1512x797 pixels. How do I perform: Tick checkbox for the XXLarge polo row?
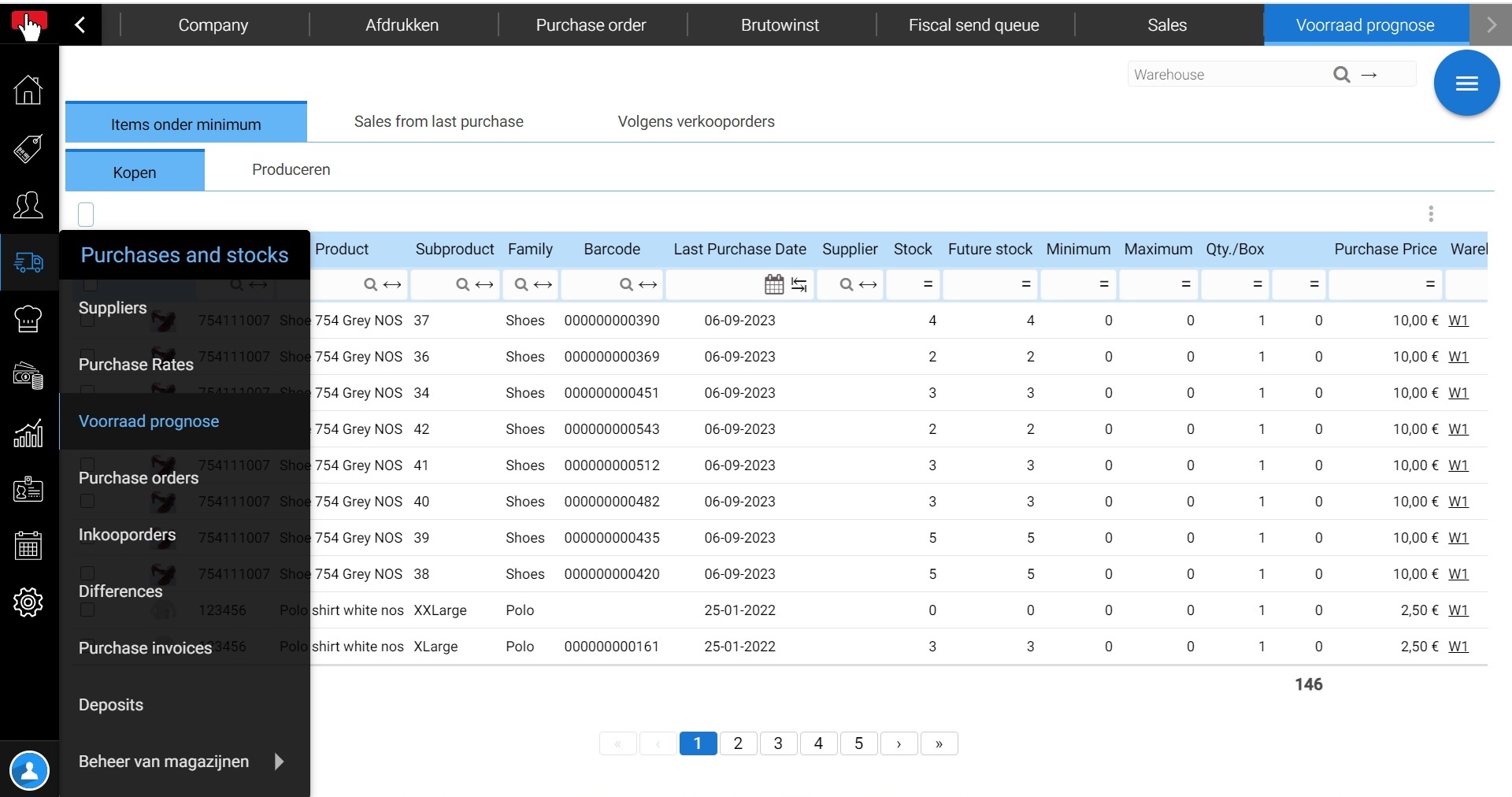pos(87,610)
